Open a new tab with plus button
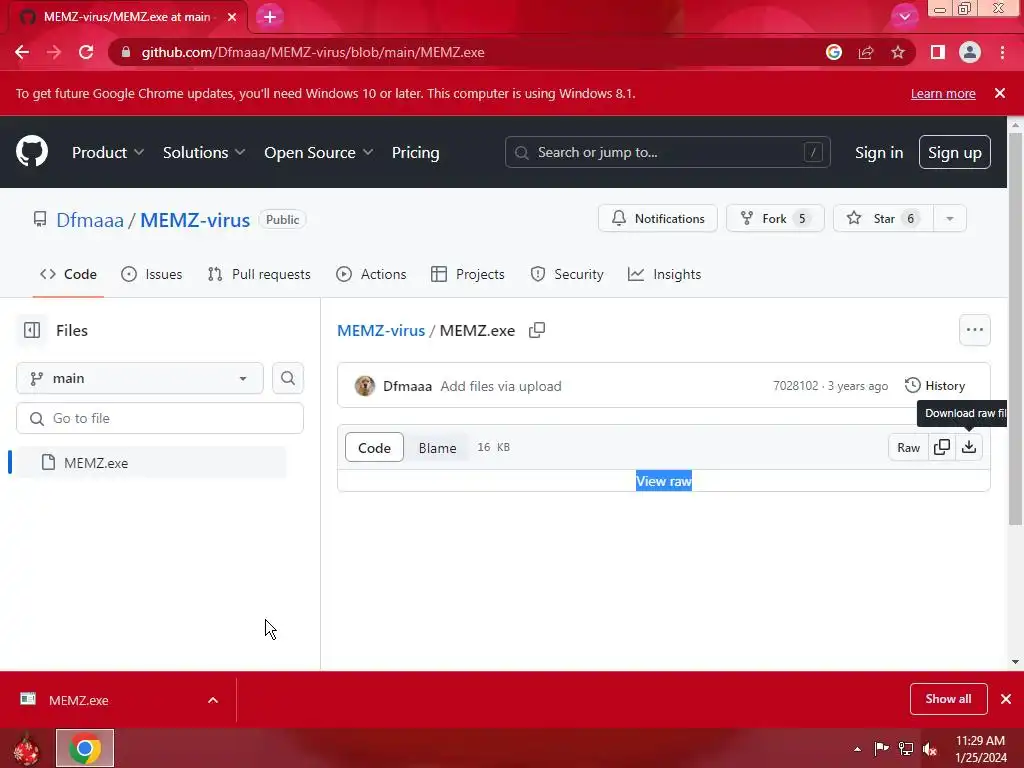1024x768 pixels. click(270, 17)
